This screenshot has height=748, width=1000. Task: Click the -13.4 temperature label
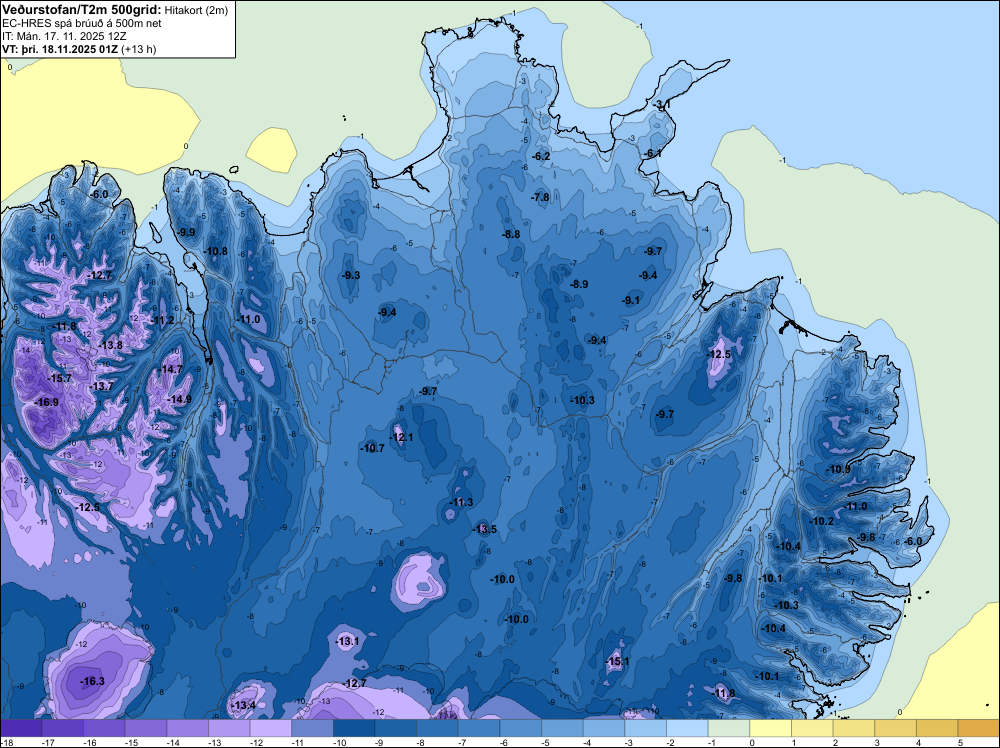click(244, 705)
